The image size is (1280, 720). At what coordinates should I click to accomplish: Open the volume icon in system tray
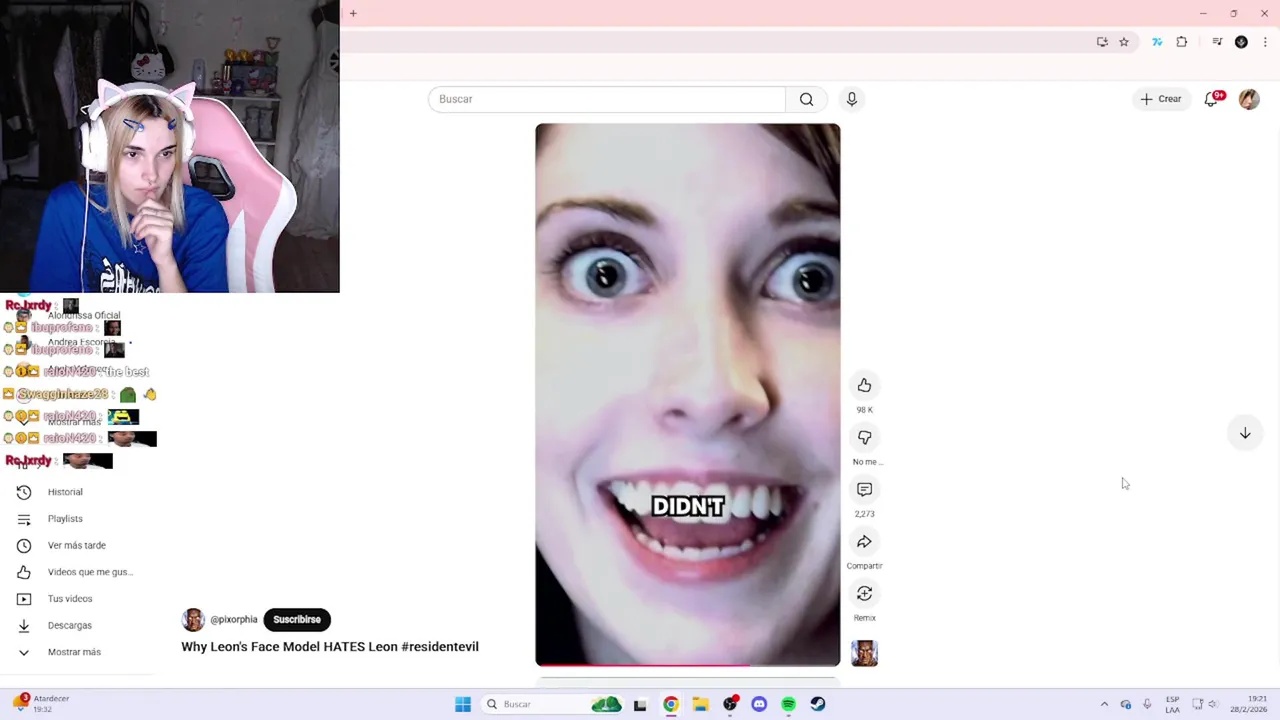[x=1213, y=704]
